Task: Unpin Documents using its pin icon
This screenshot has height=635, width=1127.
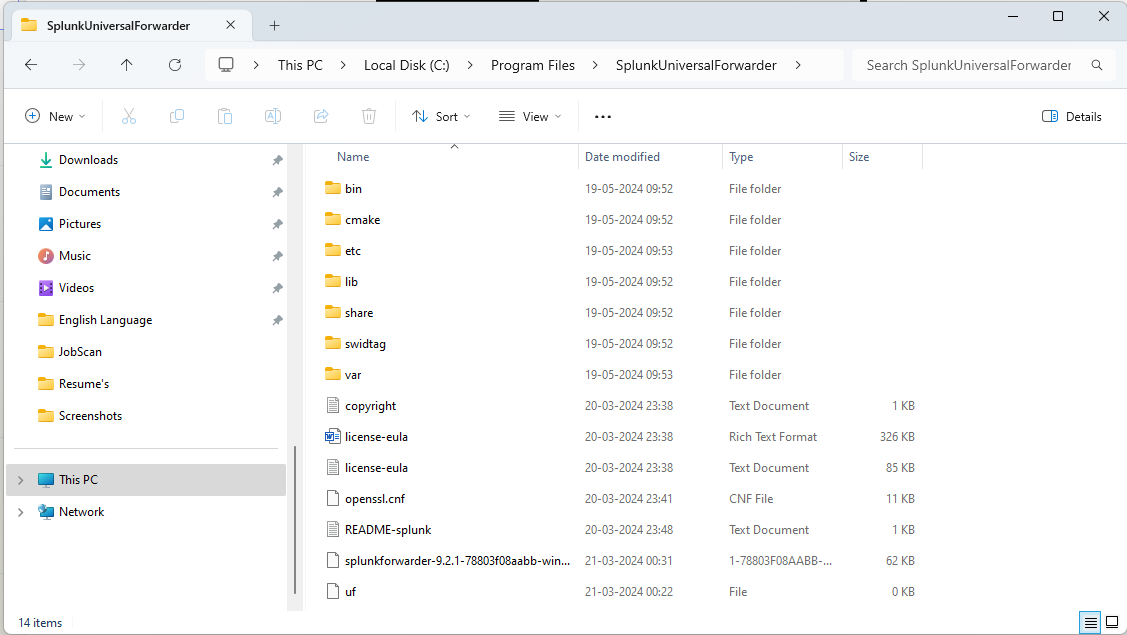Action: pos(277,192)
